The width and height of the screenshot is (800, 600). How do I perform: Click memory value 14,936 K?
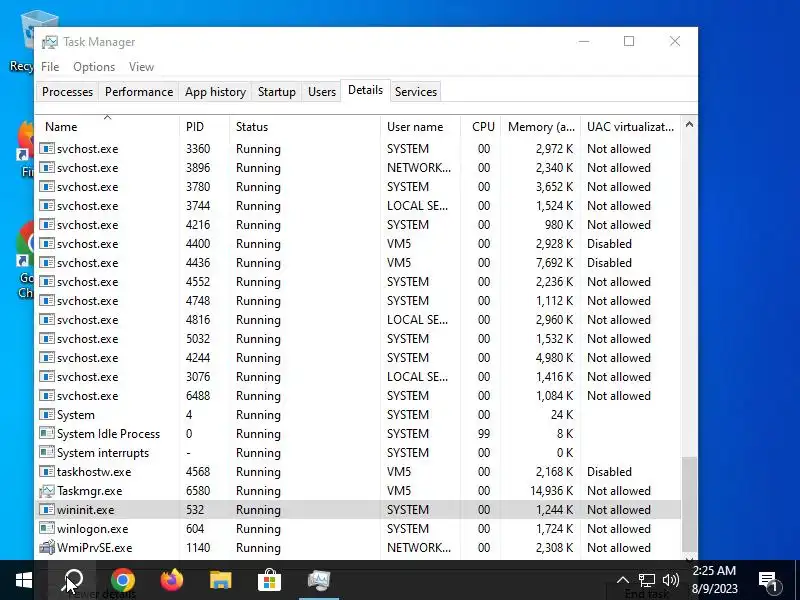(x=551, y=491)
